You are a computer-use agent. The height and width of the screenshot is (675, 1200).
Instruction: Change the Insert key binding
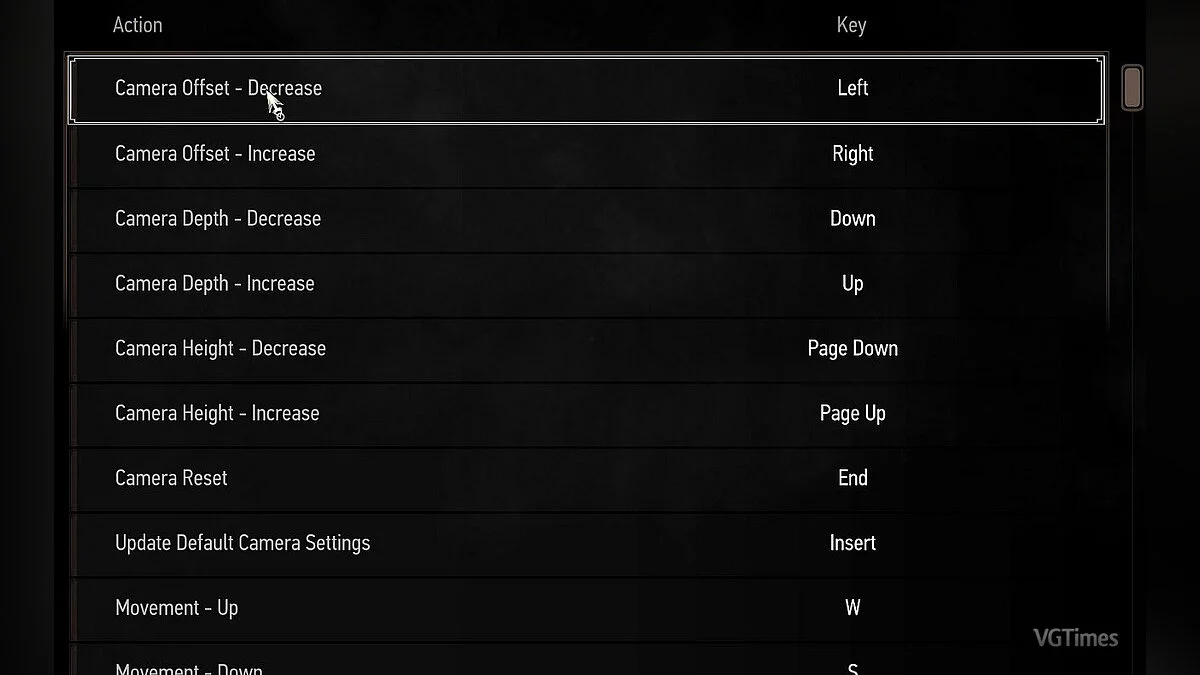[x=852, y=544]
